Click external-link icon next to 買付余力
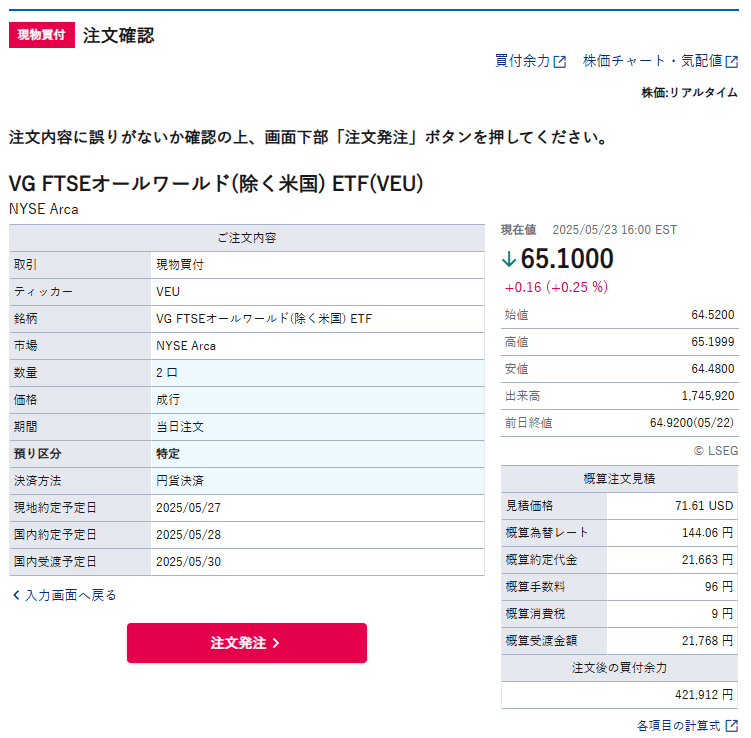Viewport: 751px width, 738px height. (x=560, y=62)
